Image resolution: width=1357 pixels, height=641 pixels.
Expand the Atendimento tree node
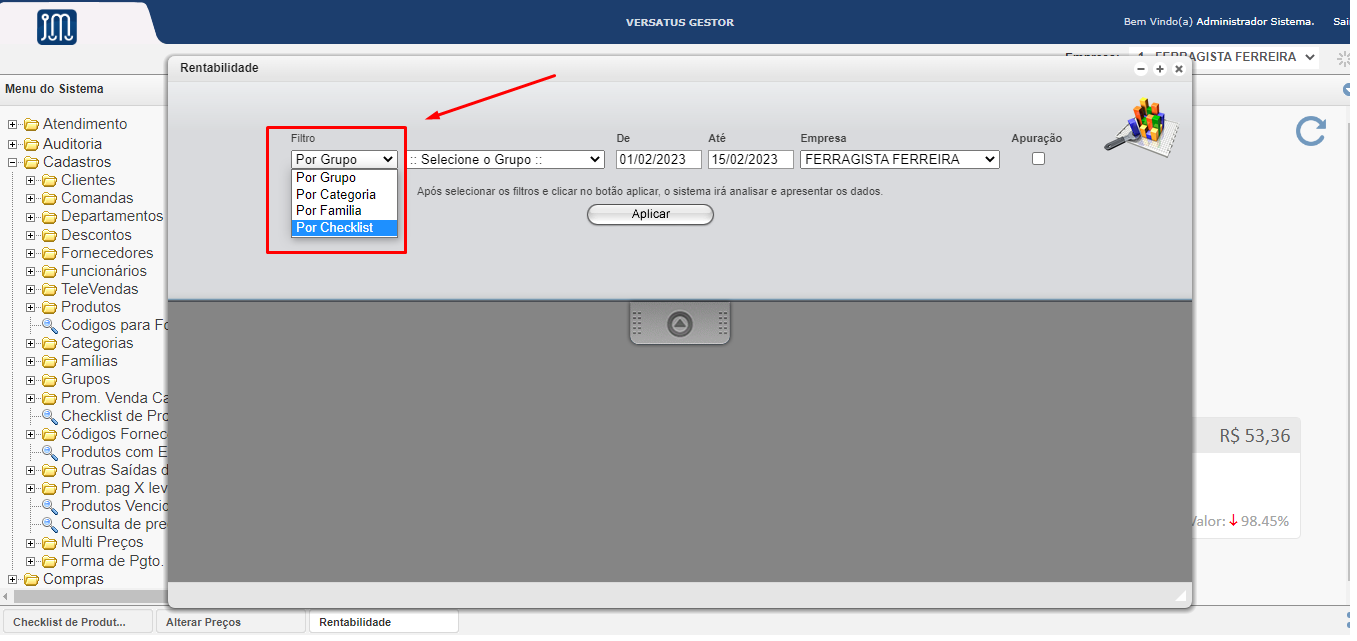(13, 125)
